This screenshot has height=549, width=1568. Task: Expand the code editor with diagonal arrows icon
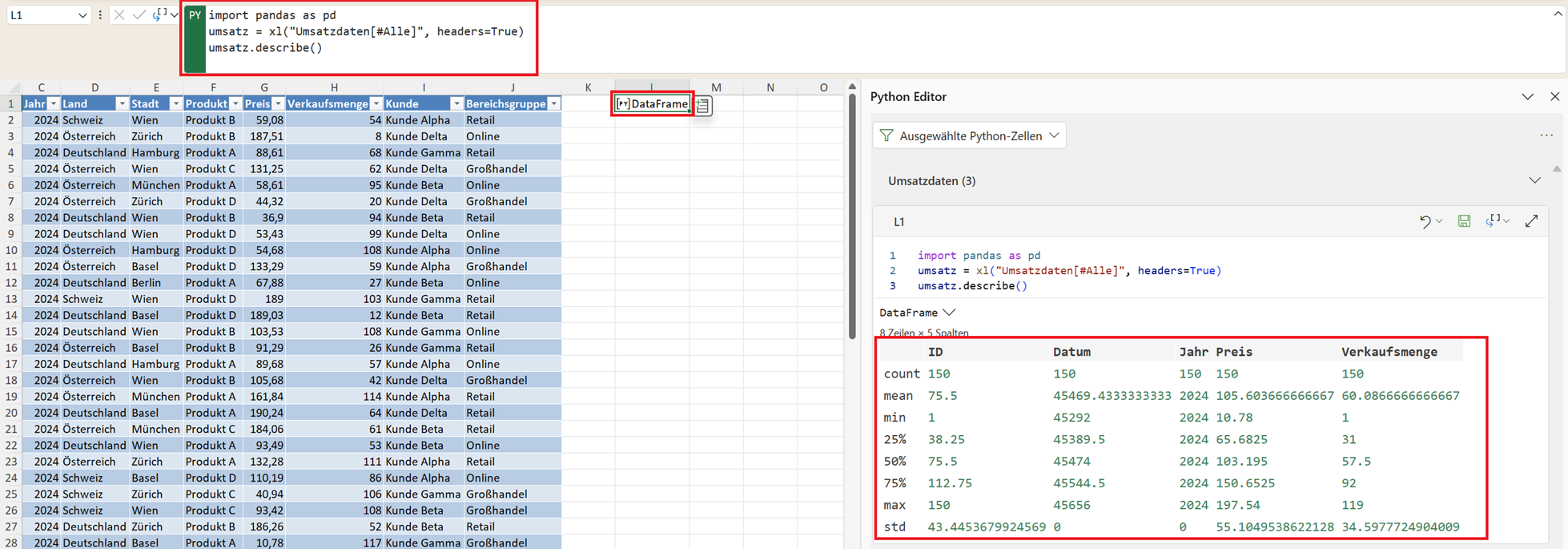1531,221
